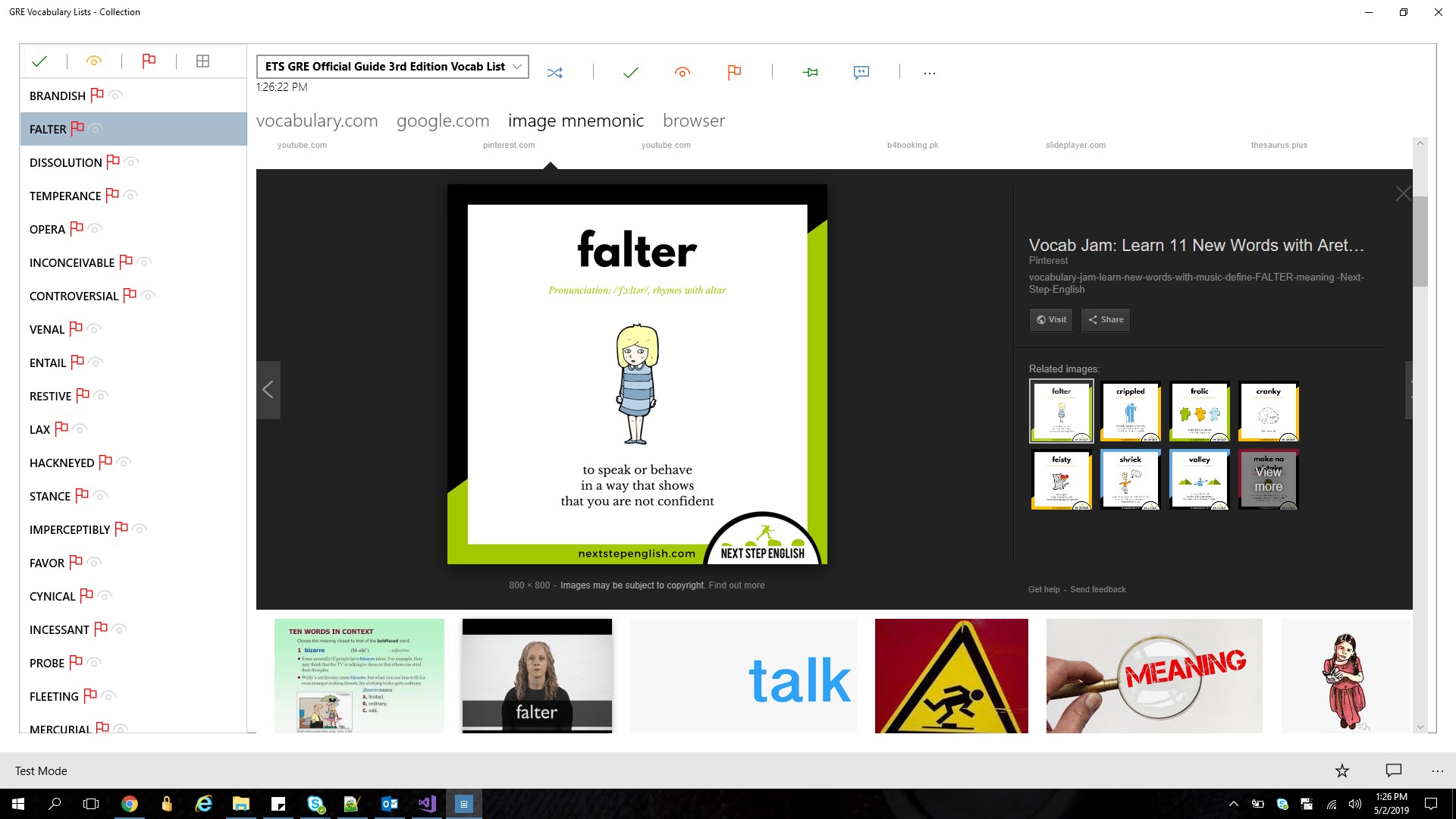Open the more options ellipsis in toolbar
The height and width of the screenshot is (819, 1456).
coord(929,73)
